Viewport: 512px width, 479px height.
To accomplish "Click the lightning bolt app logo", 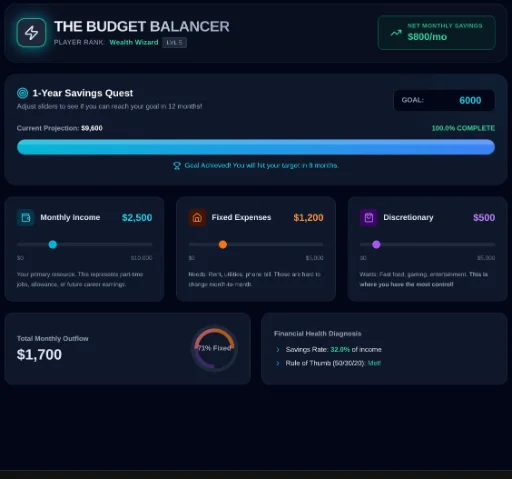I will (31, 33).
